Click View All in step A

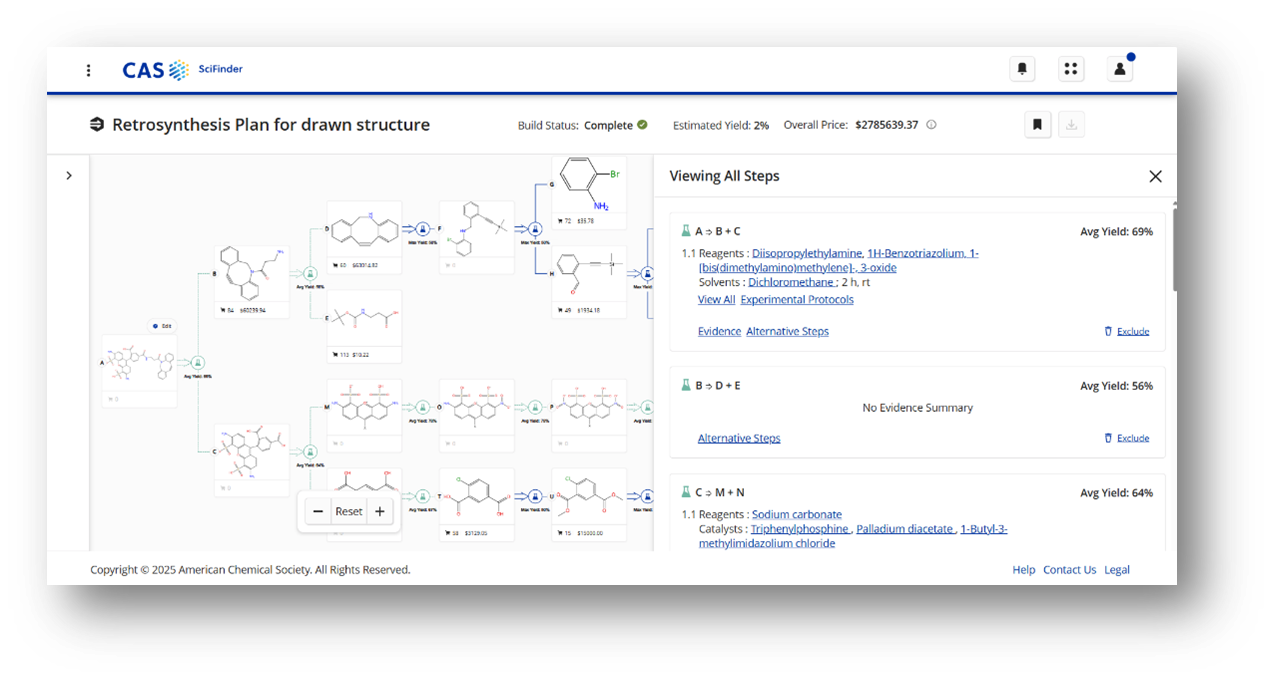point(716,299)
